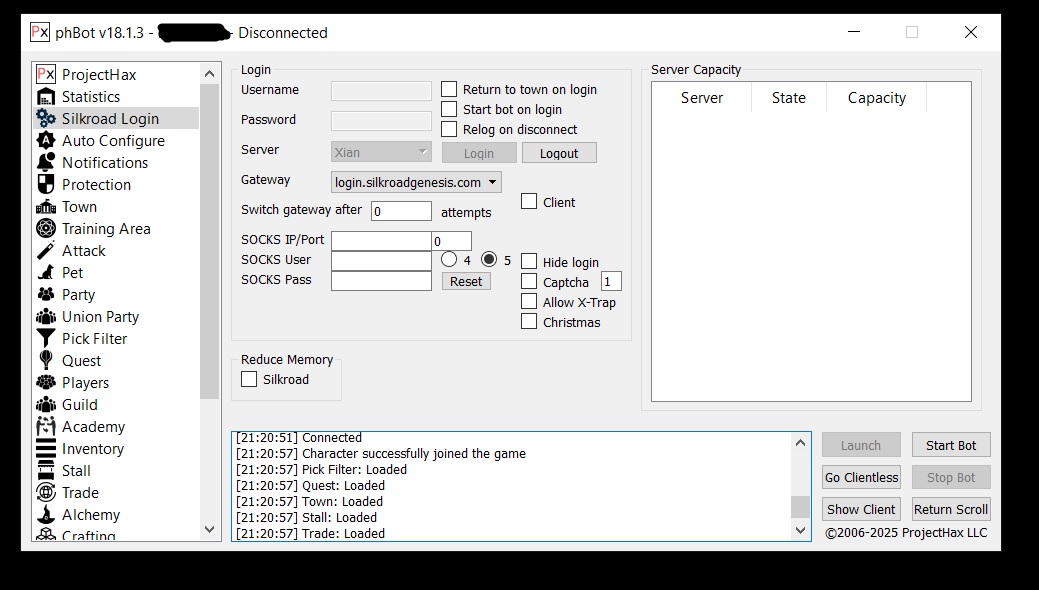Open the Auto Configure section
This screenshot has height=590, width=1039.
113,141
